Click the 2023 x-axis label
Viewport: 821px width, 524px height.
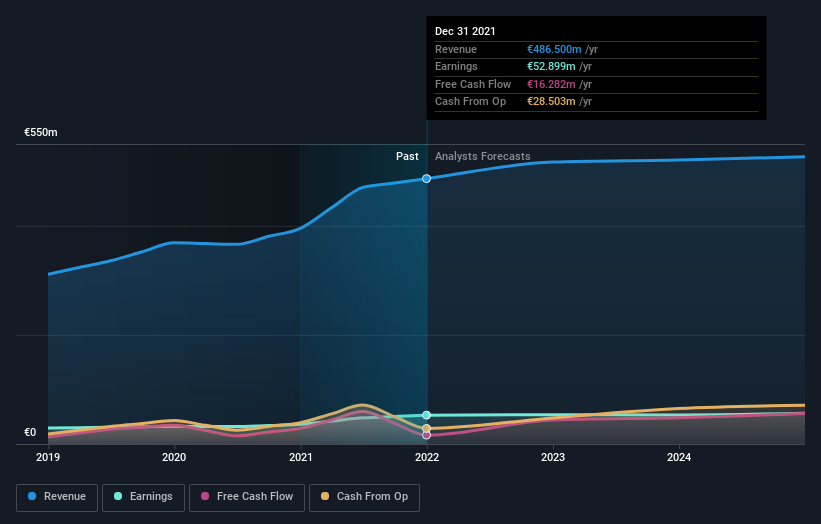click(553, 458)
